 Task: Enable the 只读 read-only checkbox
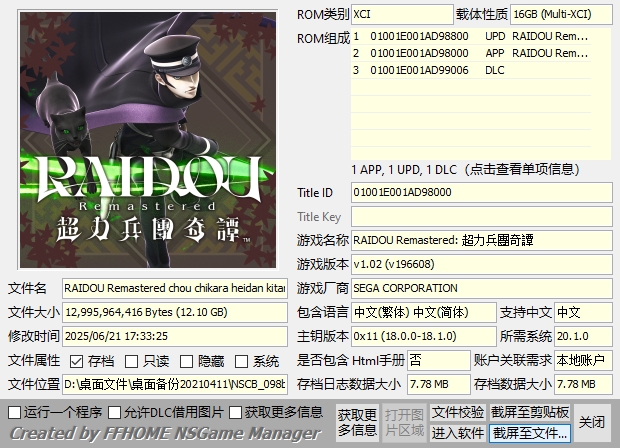(x=131, y=361)
